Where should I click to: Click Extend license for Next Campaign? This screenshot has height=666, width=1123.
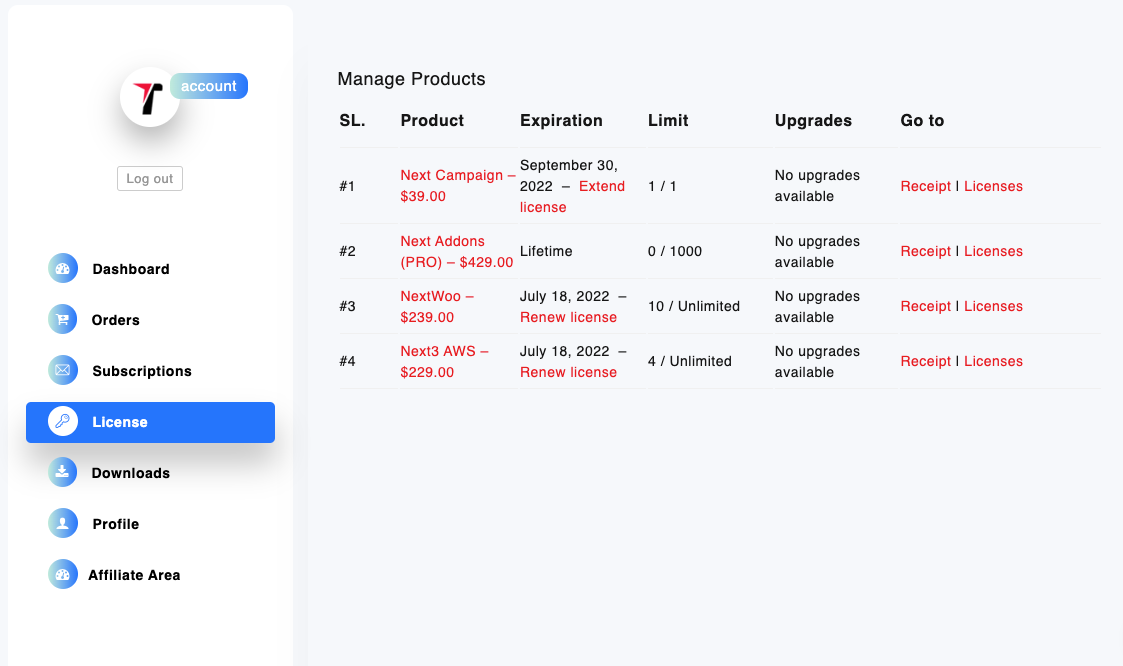pyautogui.click(x=601, y=187)
